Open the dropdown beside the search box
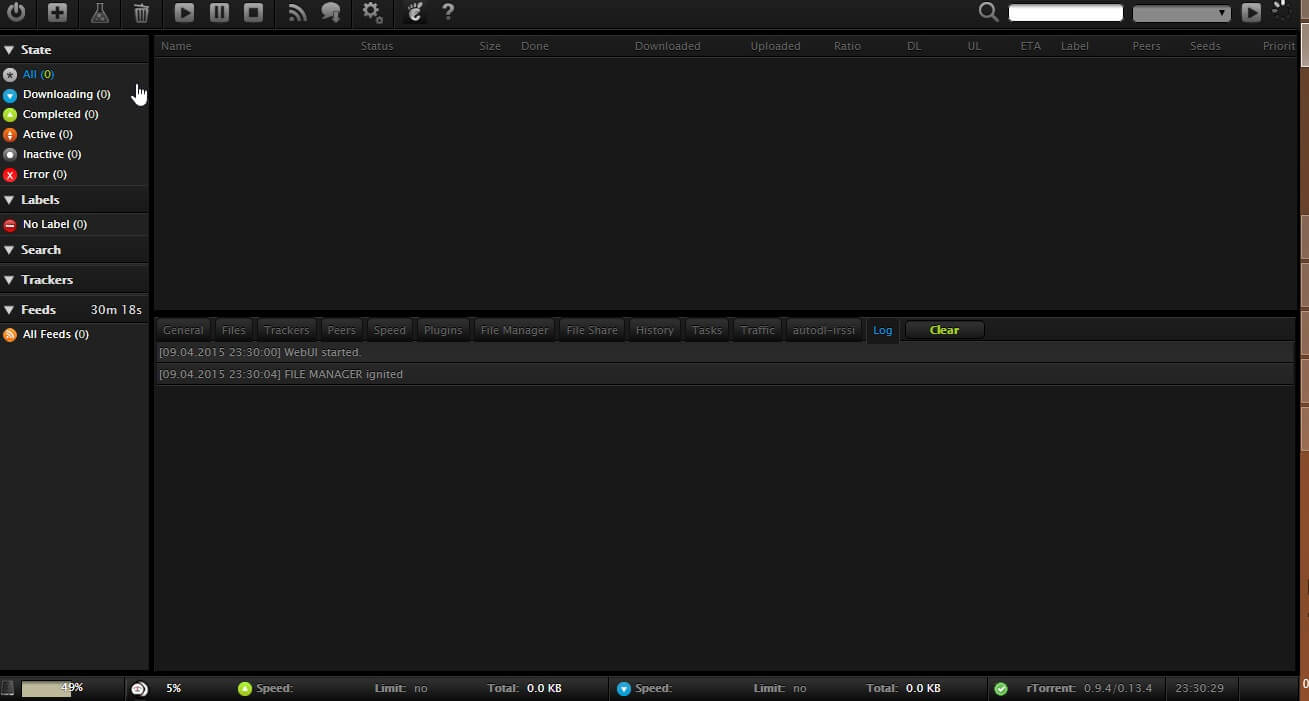 coord(1181,13)
